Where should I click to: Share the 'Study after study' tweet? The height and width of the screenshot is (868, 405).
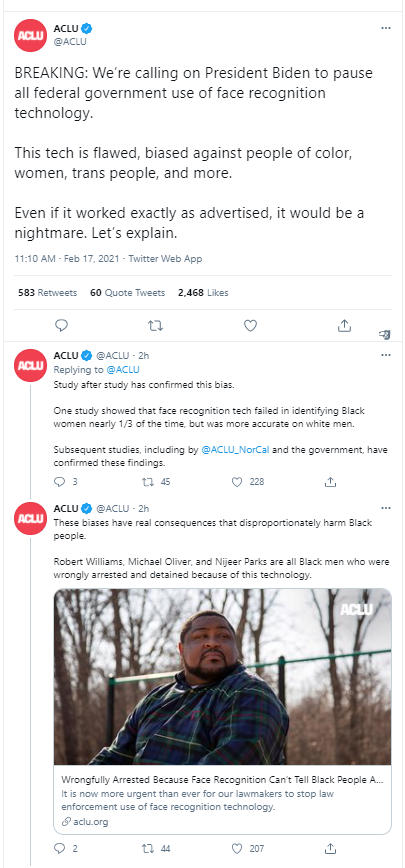click(x=330, y=482)
